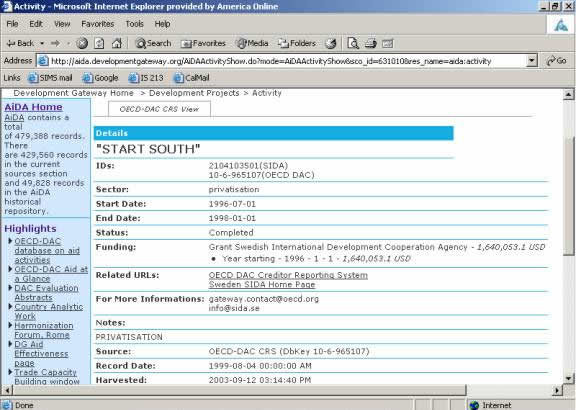Image resolution: width=576 pixels, height=410 pixels.
Task: Open the CalMail links shortcut
Action: pyautogui.click(x=191, y=78)
